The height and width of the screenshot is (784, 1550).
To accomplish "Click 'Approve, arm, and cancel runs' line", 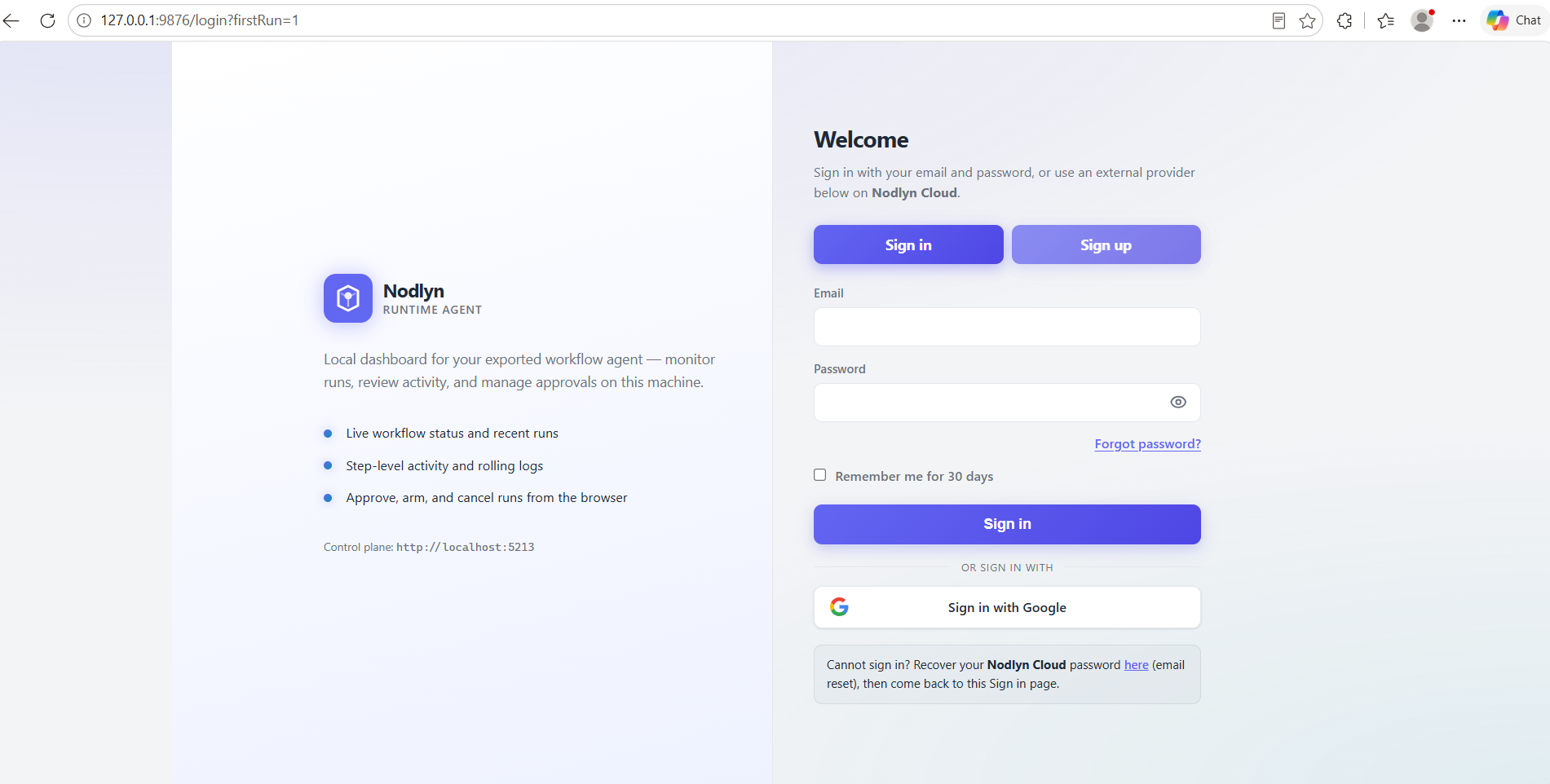I will pos(487,498).
